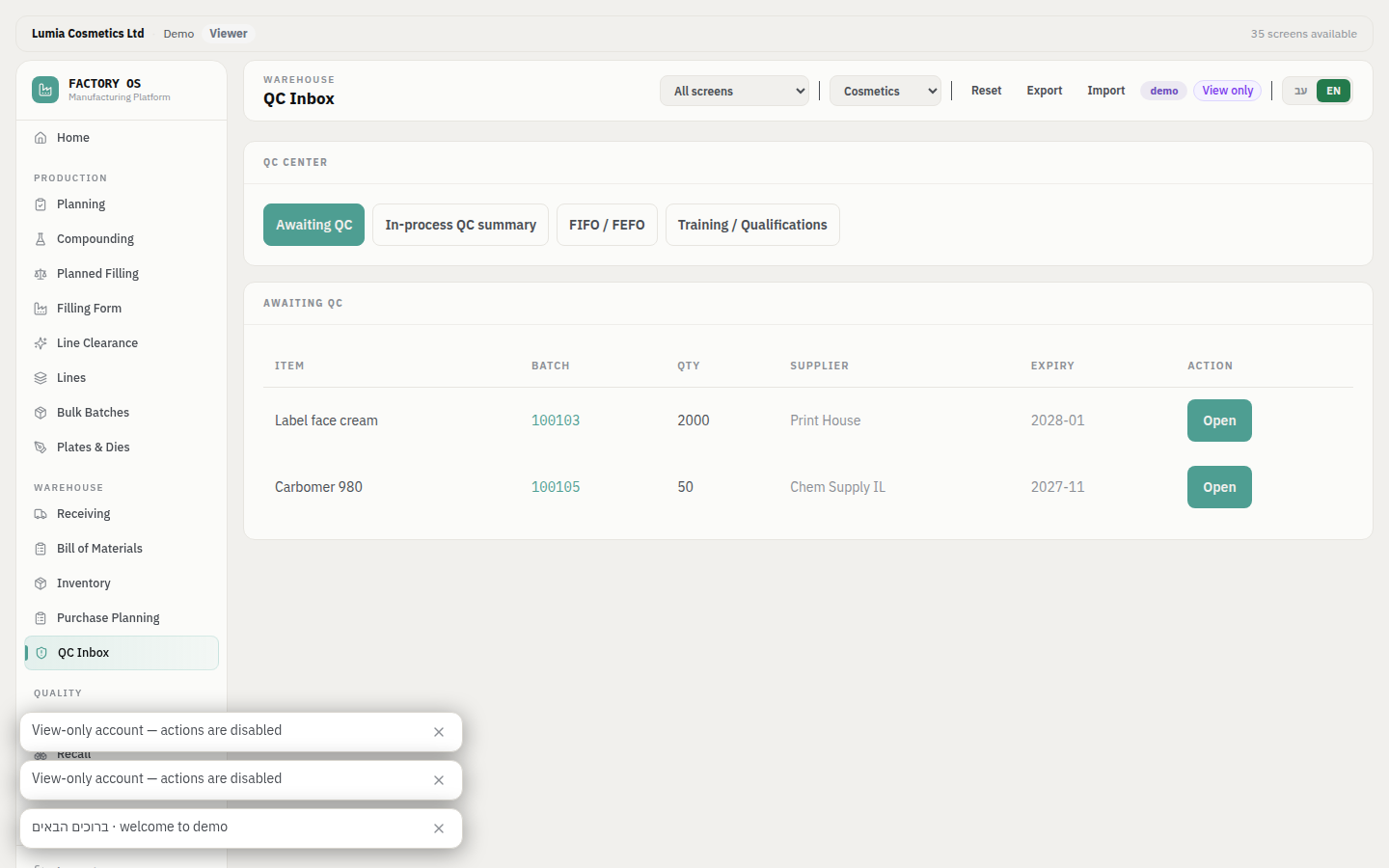Click the Home sidebar icon

click(41, 138)
